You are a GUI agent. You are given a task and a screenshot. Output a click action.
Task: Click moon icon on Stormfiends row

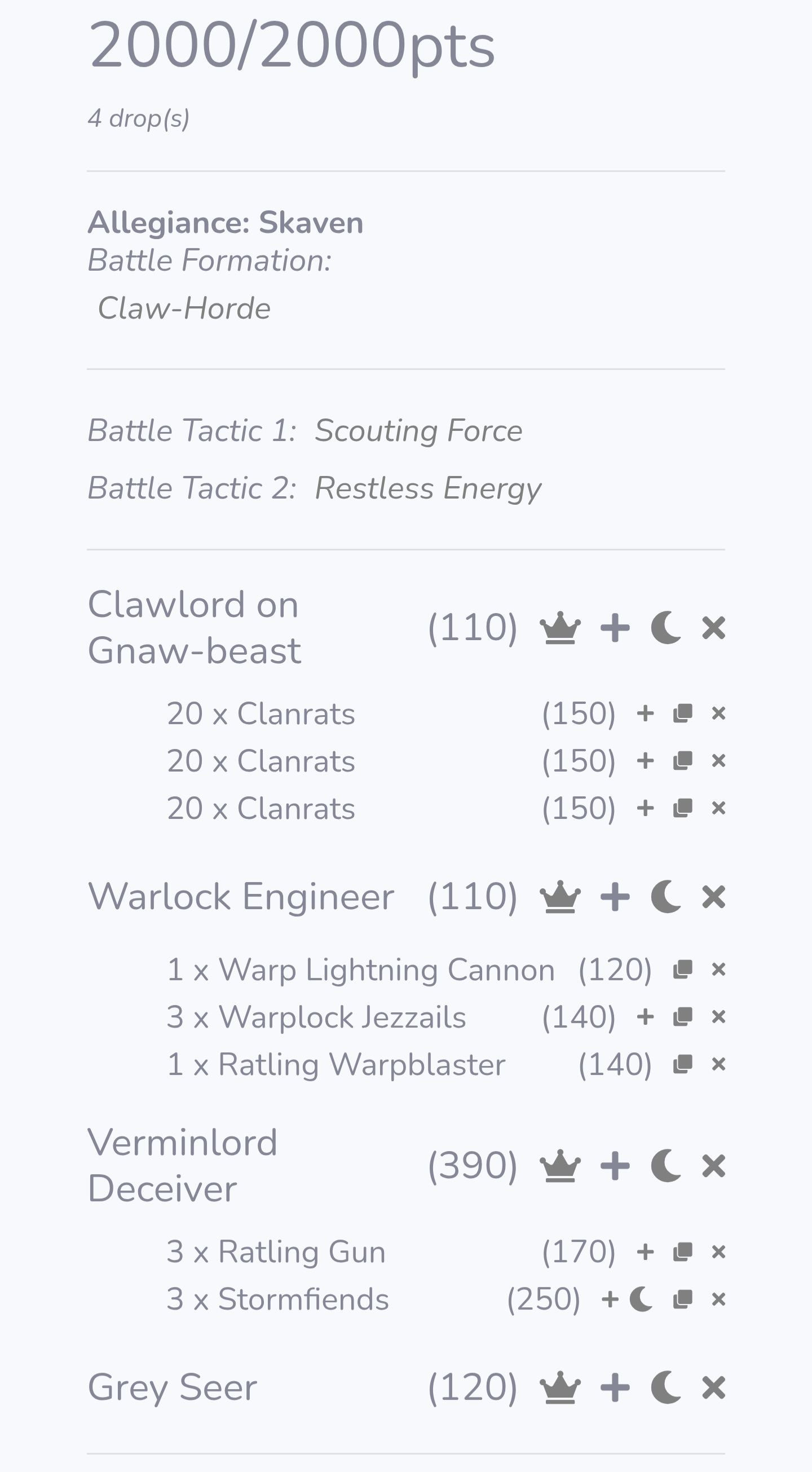[x=641, y=1299]
